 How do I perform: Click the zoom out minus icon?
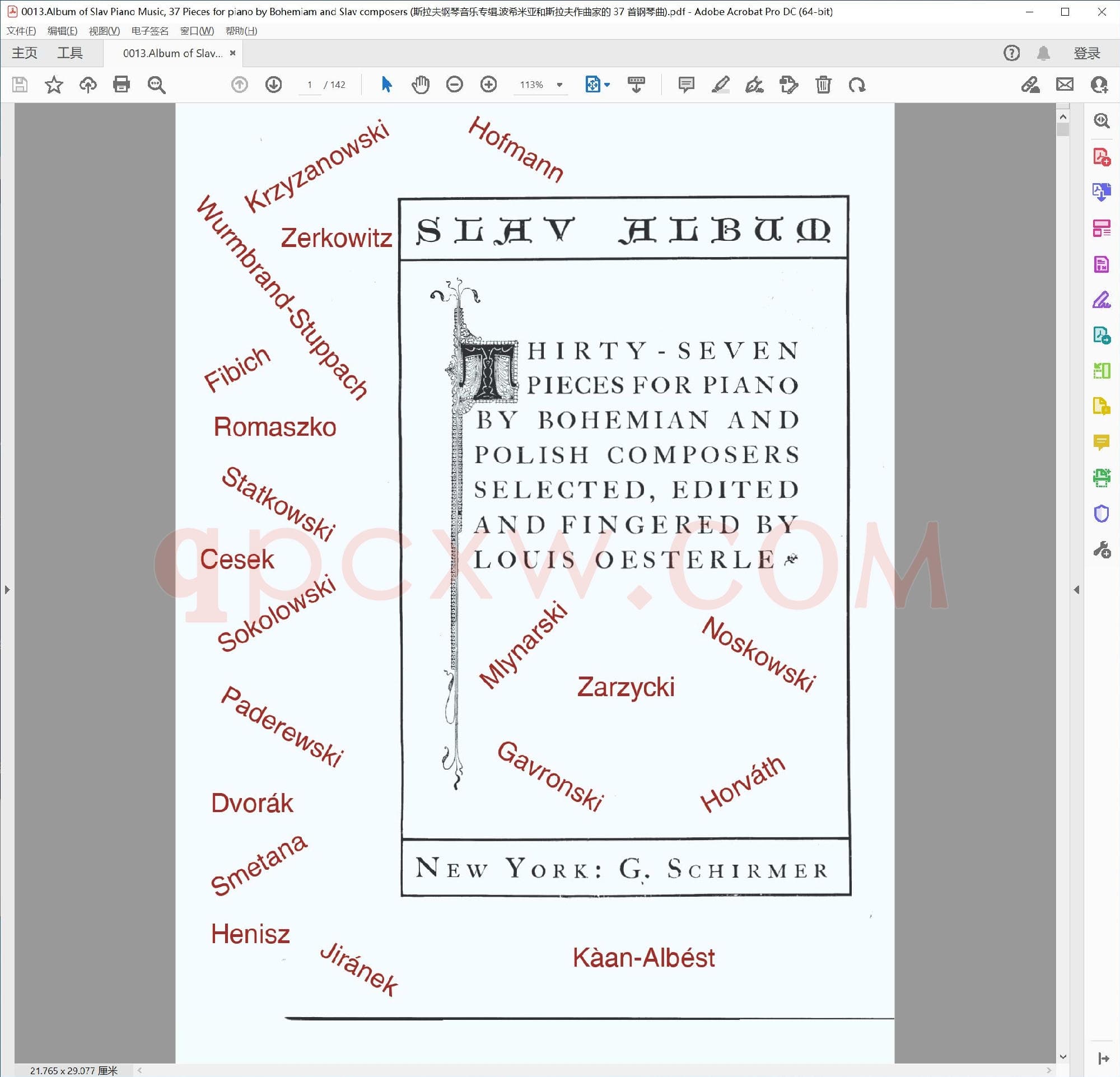click(x=454, y=85)
